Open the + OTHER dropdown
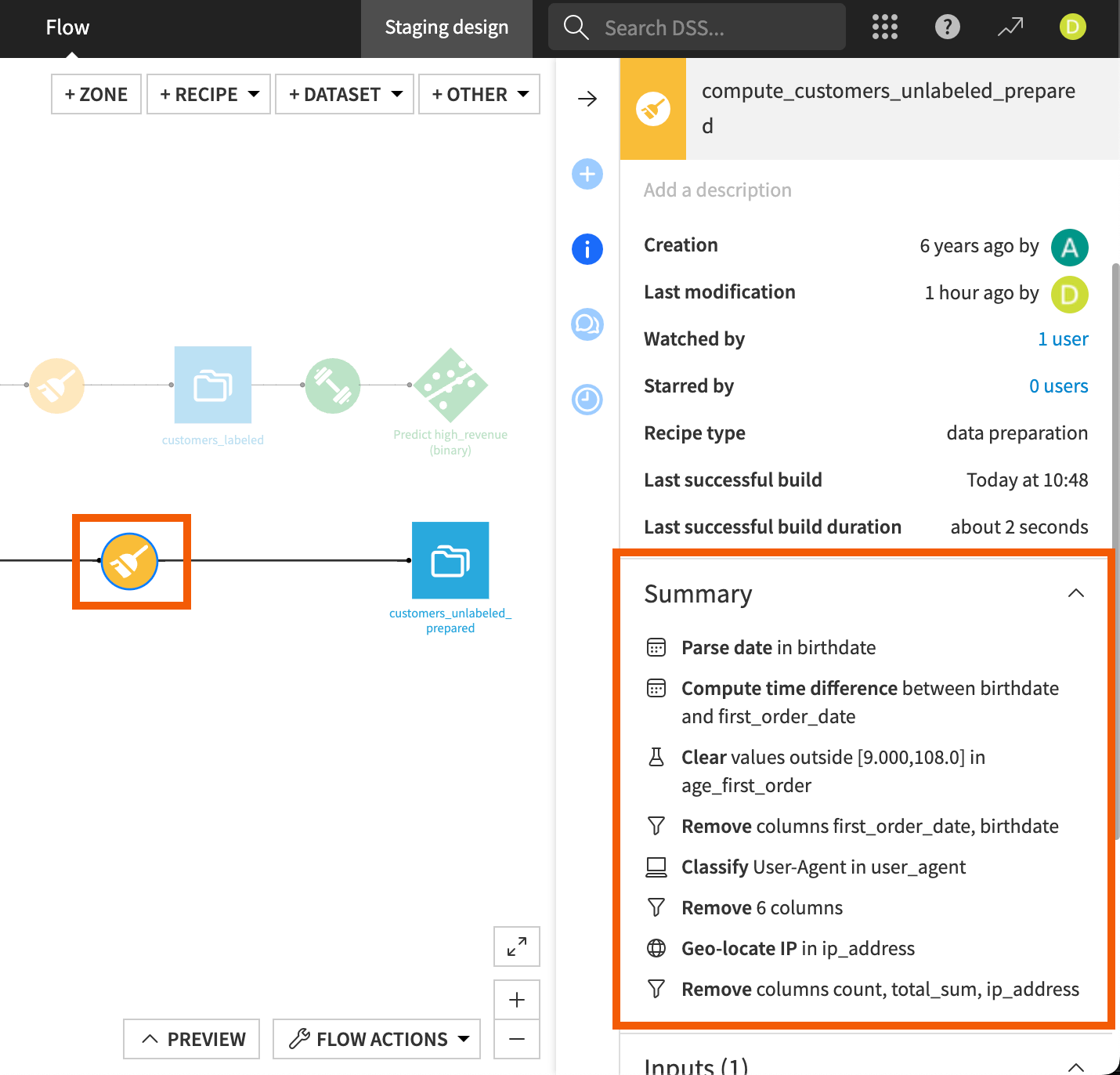Viewport: 1120px width, 1075px height. pyautogui.click(x=479, y=94)
